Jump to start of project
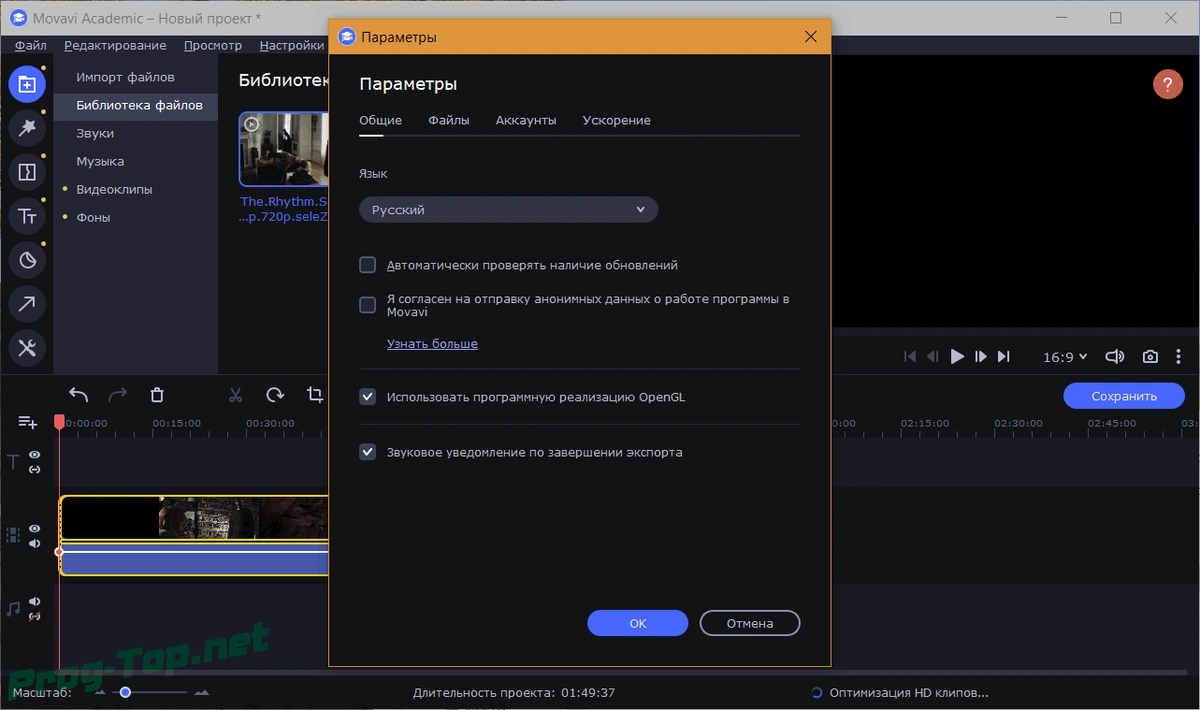 pyautogui.click(x=910, y=357)
